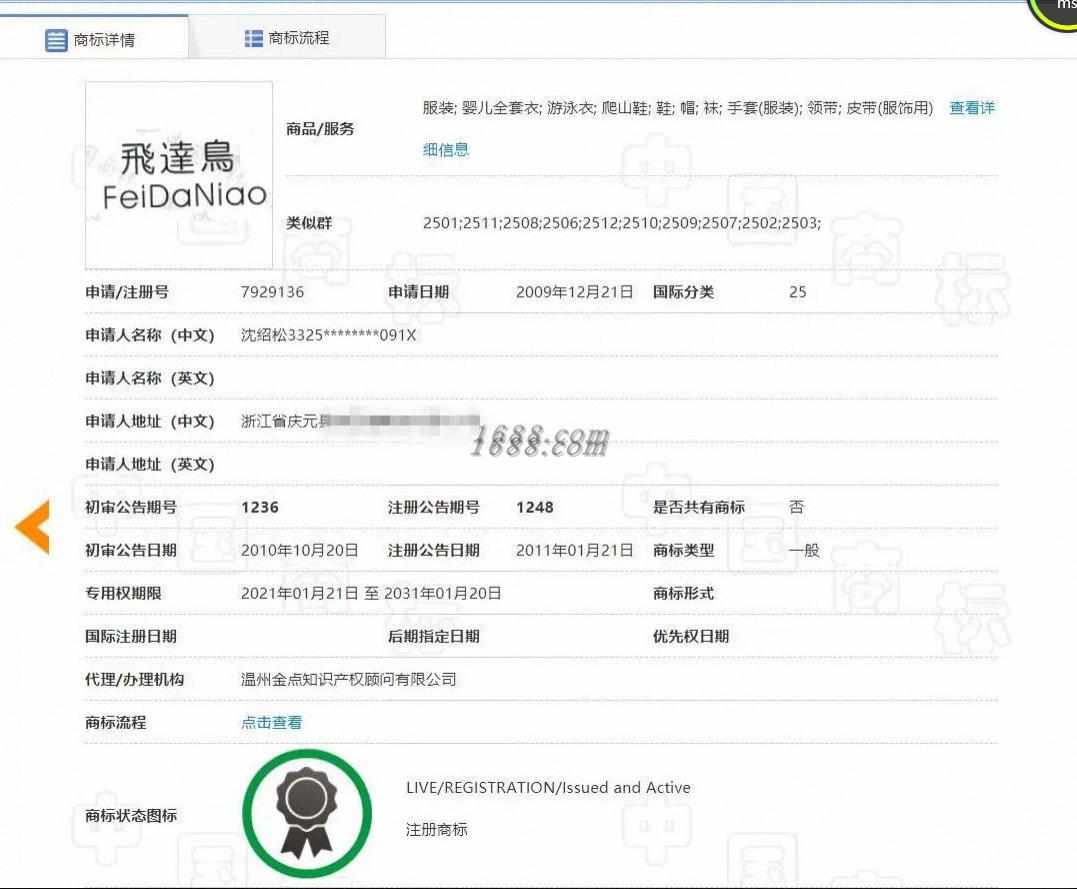Image resolution: width=1077 pixels, height=889 pixels.
Task: Select the goods list starting with 服装
Action: 678,108
